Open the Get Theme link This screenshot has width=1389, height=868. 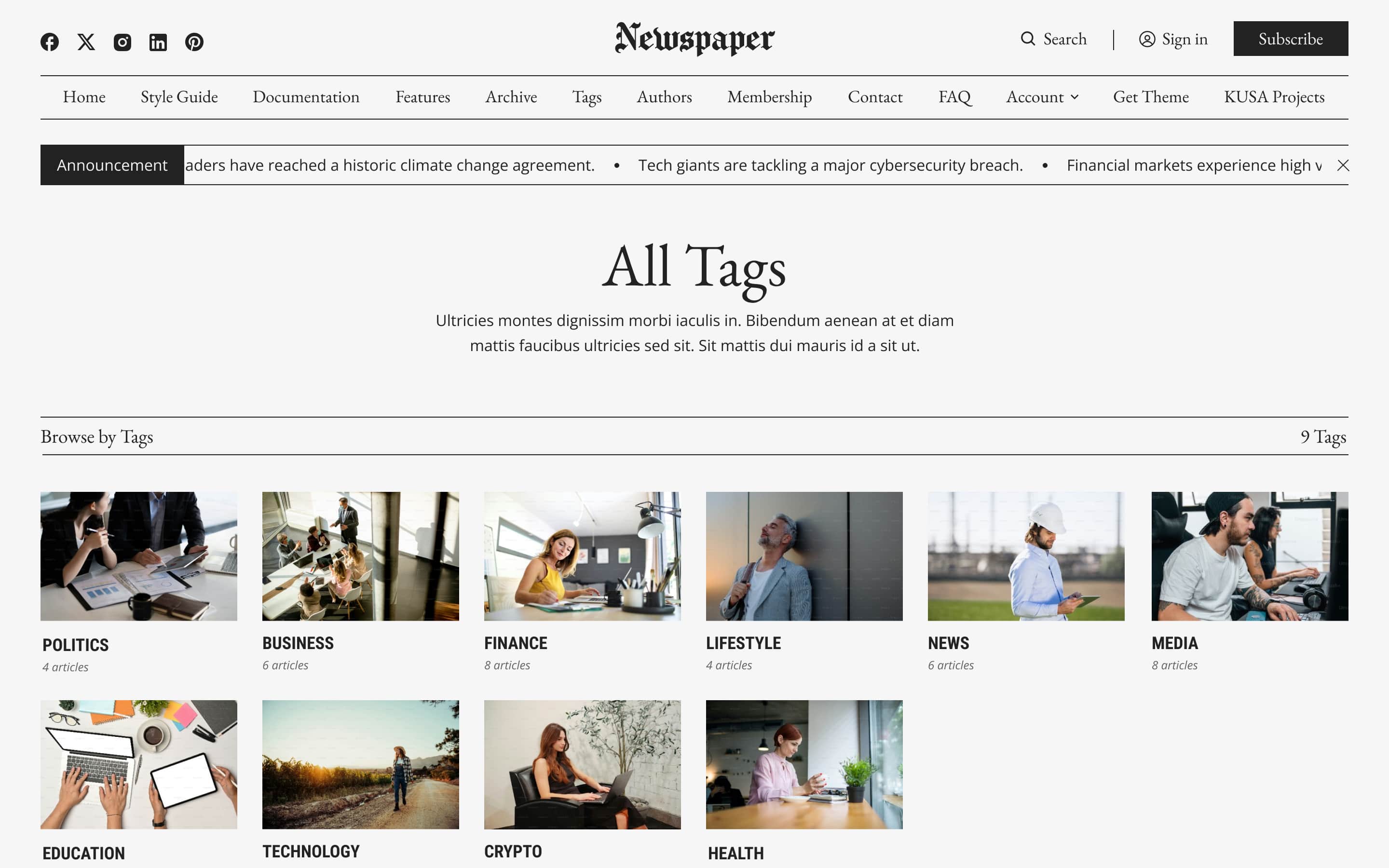click(1151, 97)
